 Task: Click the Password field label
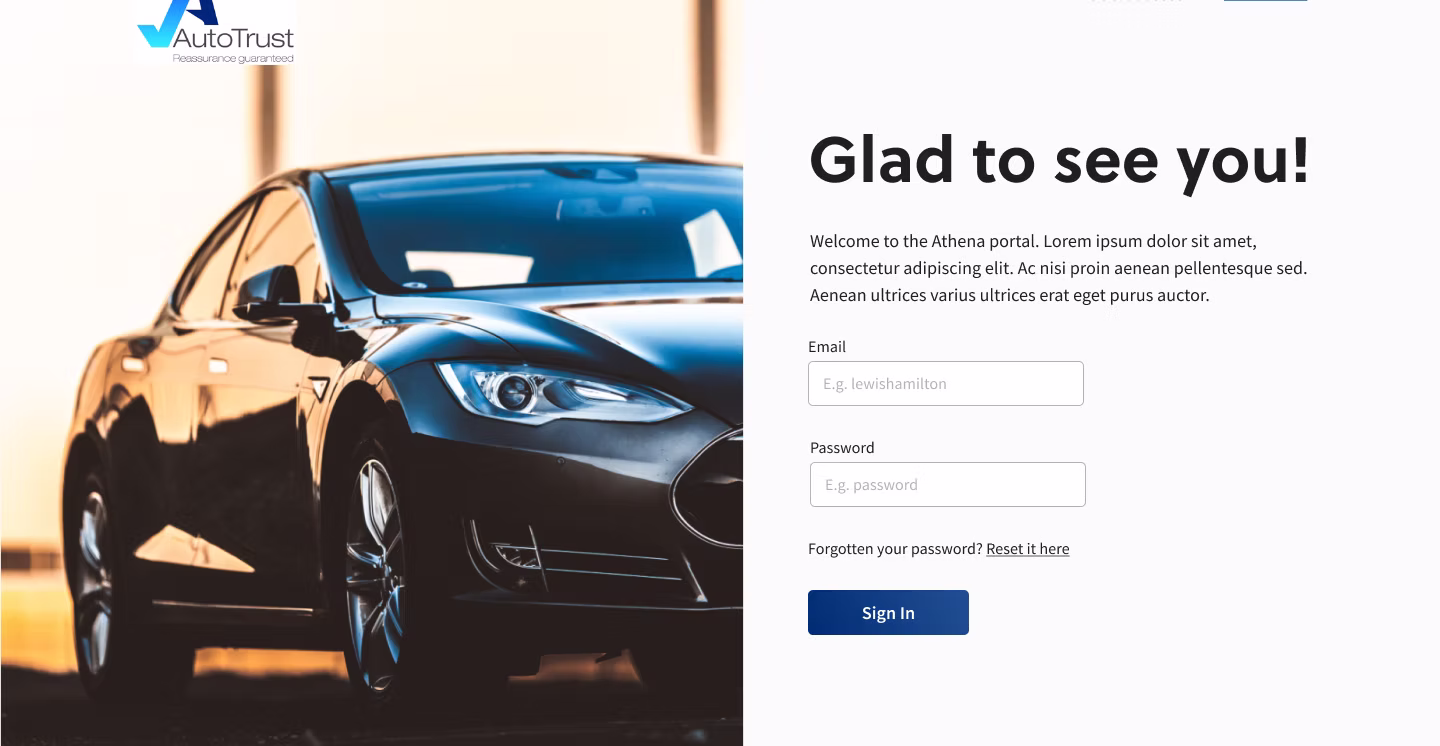842,448
